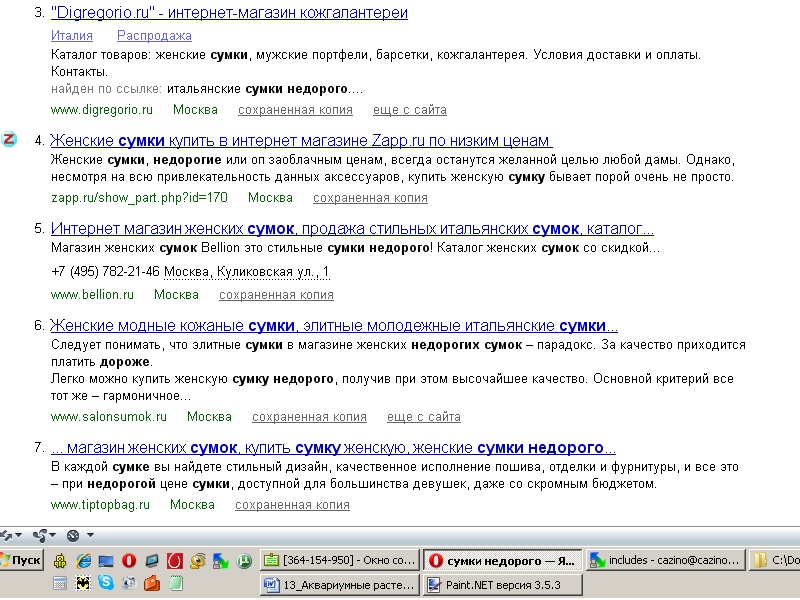This screenshot has height=600, width=800.
Task: Open the Digregorio.ru result title link
Action: [229, 12]
